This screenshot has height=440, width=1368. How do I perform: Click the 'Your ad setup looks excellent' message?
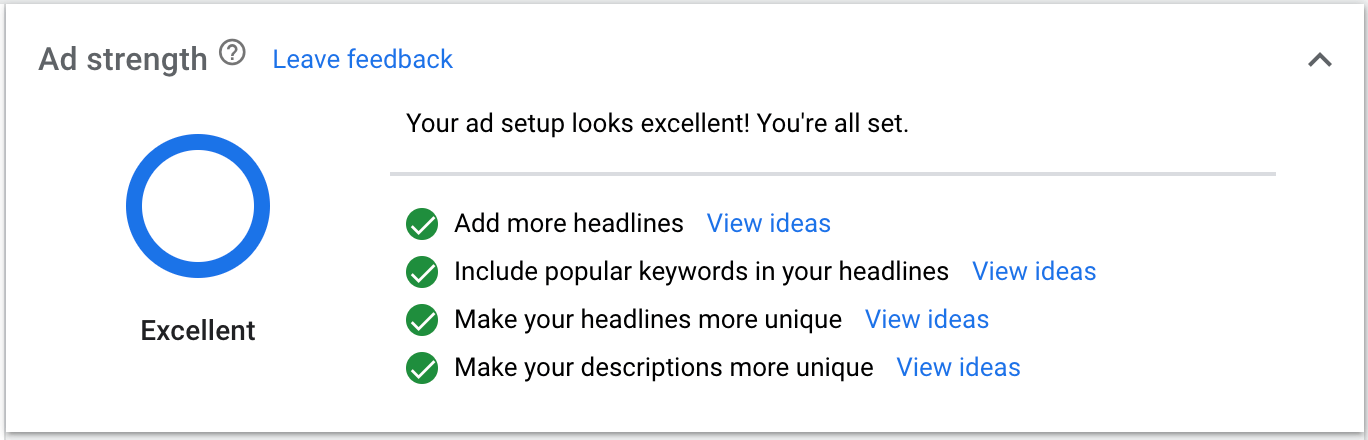coord(657,125)
